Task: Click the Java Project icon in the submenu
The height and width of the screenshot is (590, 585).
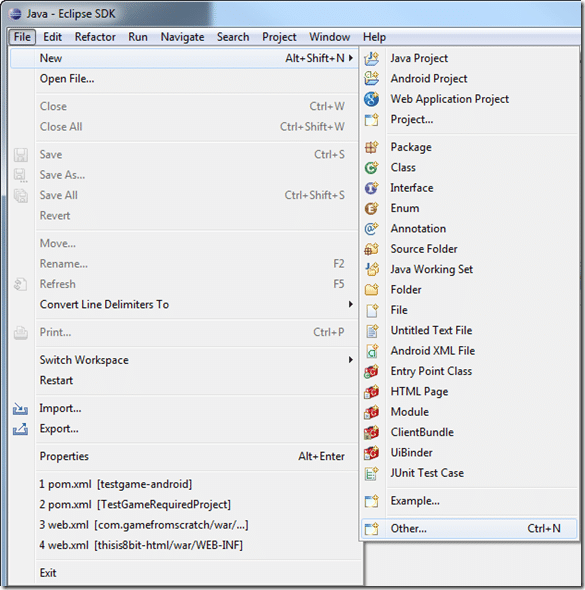Action: 371,58
